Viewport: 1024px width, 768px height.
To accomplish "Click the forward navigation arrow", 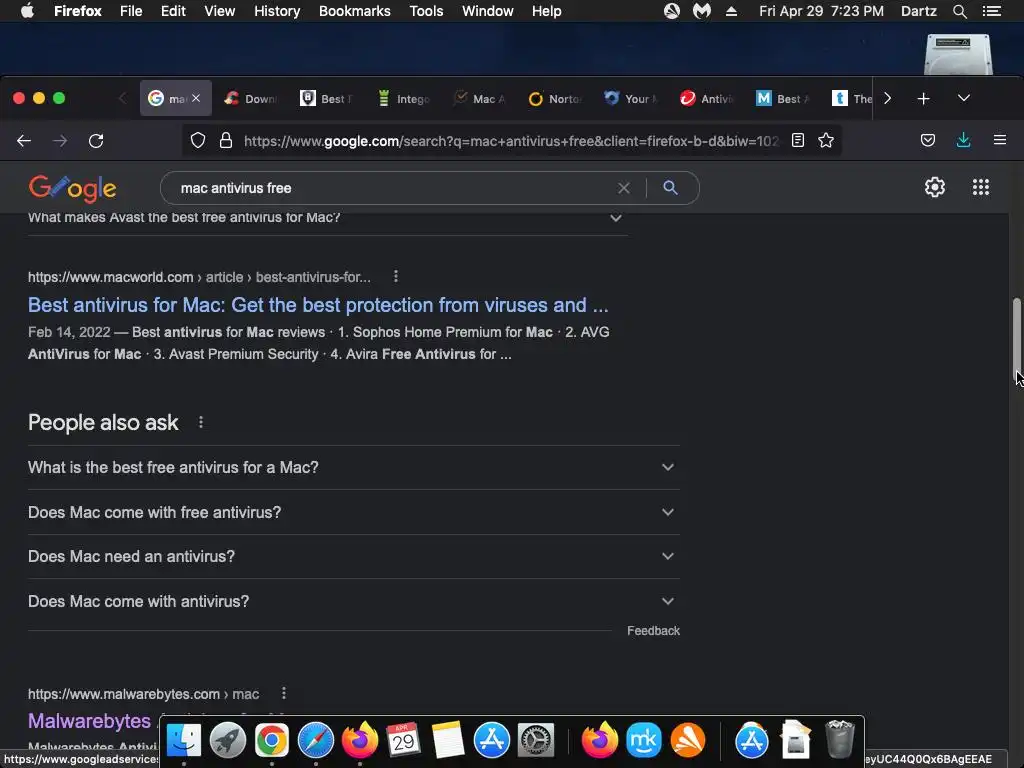I will point(60,140).
